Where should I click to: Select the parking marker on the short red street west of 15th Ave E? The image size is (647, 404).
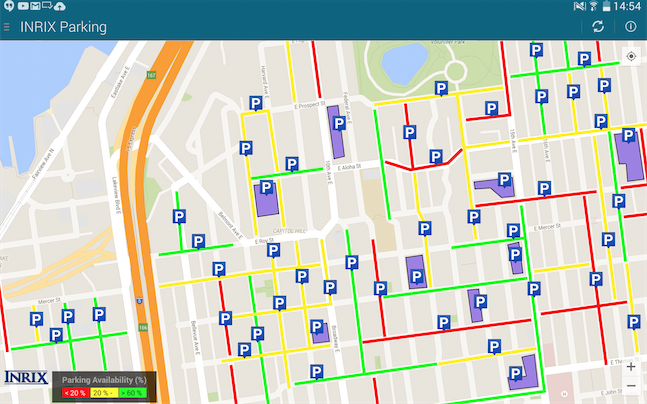click(x=491, y=109)
